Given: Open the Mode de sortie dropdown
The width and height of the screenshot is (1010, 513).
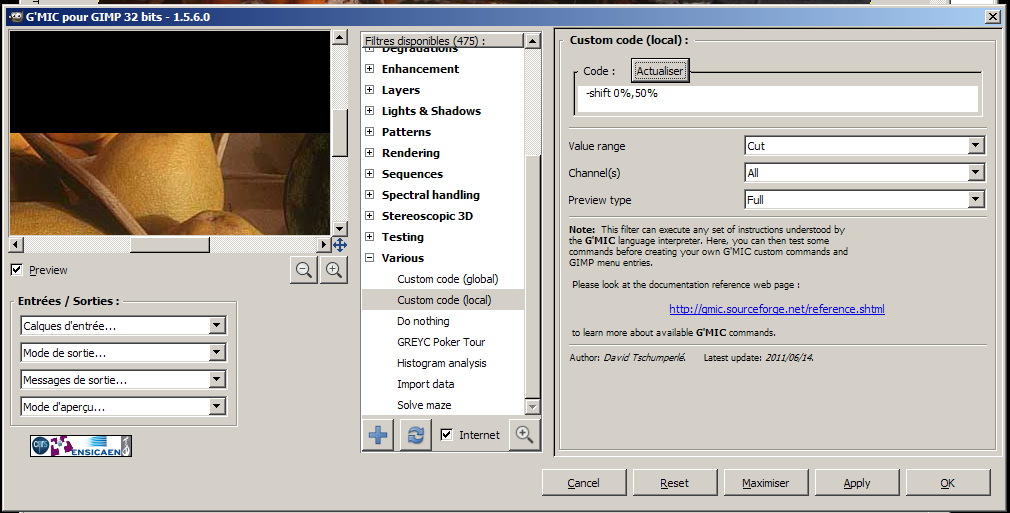Looking at the screenshot, I should (123, 353).
